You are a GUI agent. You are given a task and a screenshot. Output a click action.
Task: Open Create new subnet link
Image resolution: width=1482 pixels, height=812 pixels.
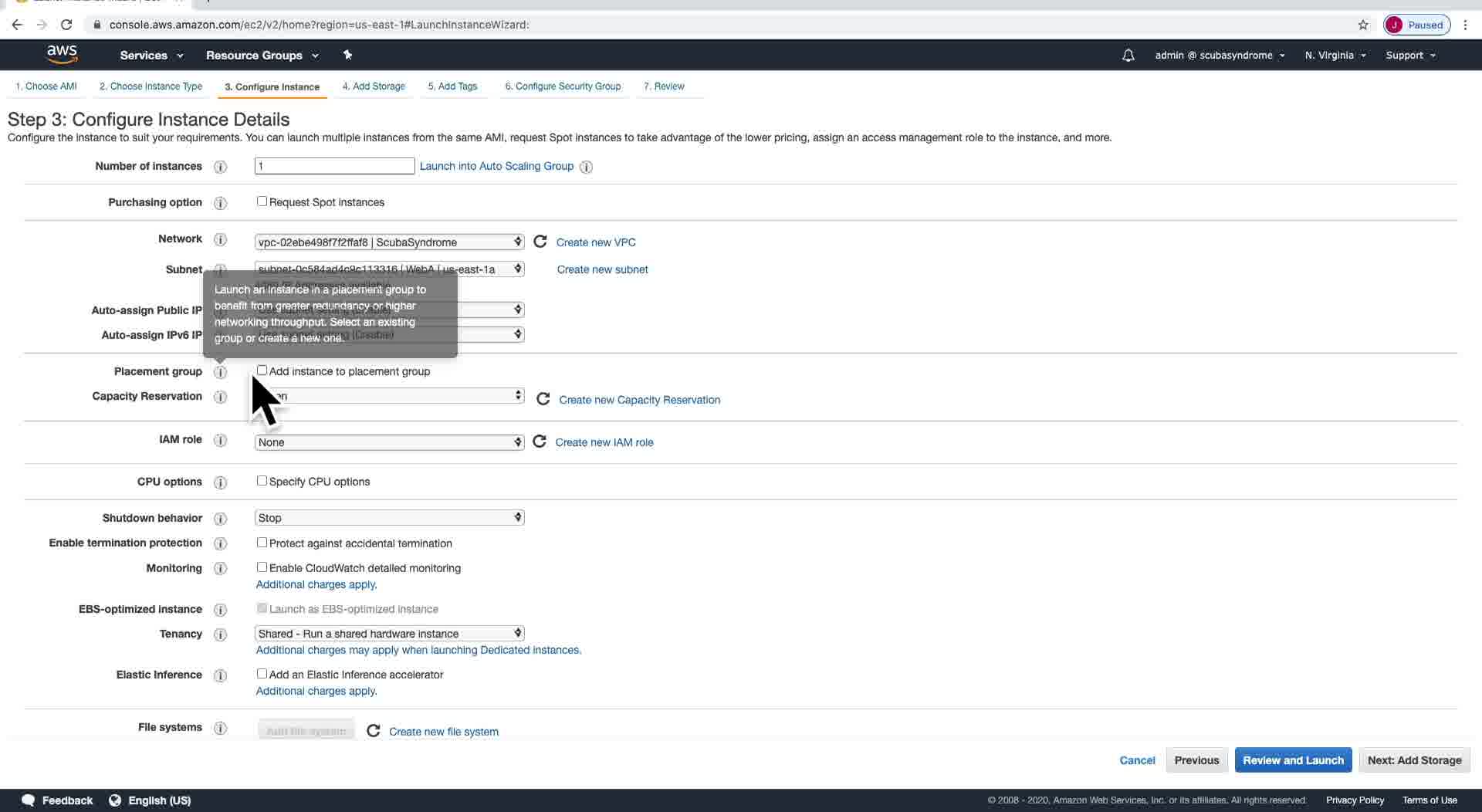(x=602, y=269)
